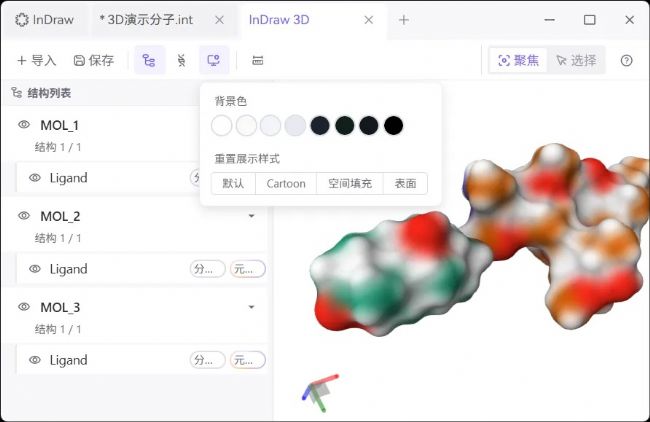
Task: Toggle the eye icon for MOL_3
Action: 24,307
